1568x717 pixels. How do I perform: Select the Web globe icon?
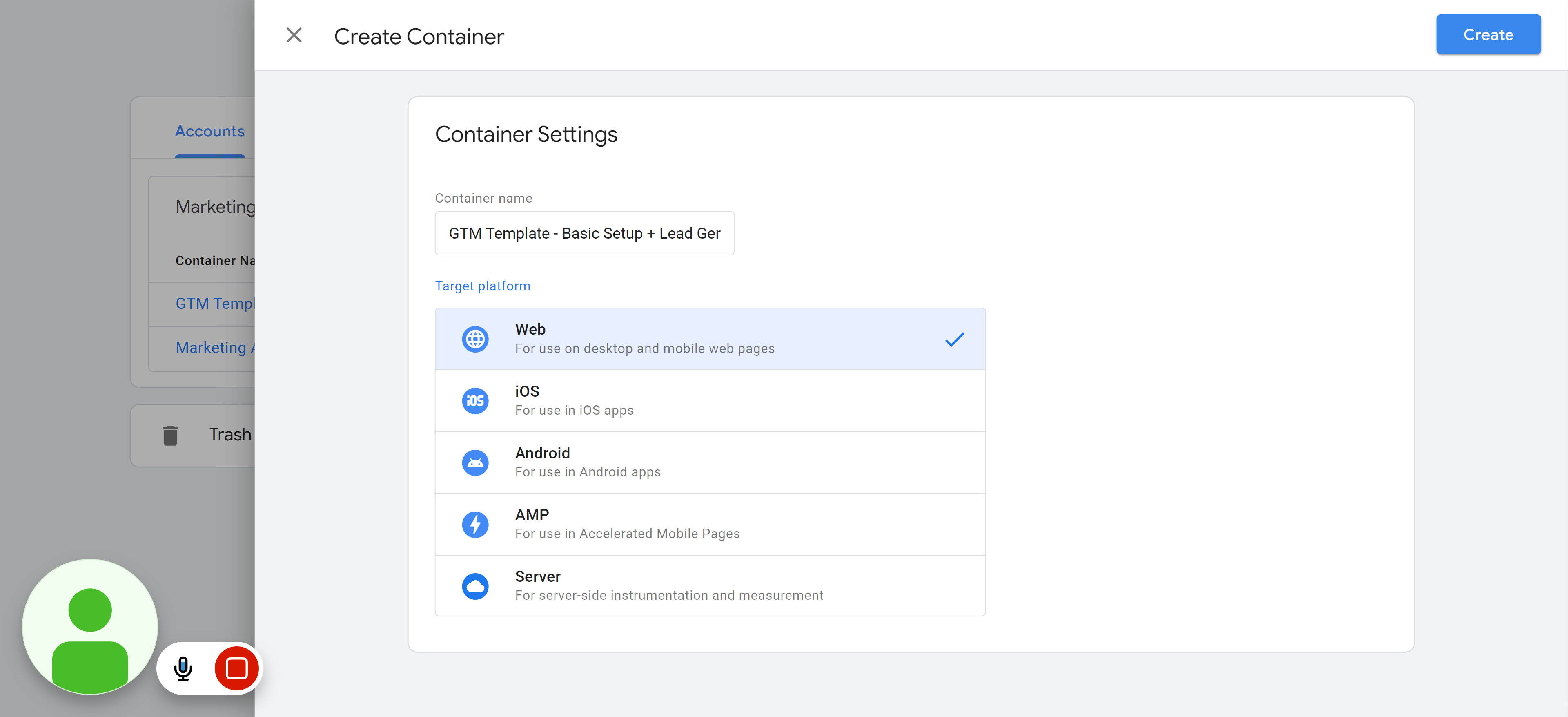pyautogui.click(x=475, y=340)
